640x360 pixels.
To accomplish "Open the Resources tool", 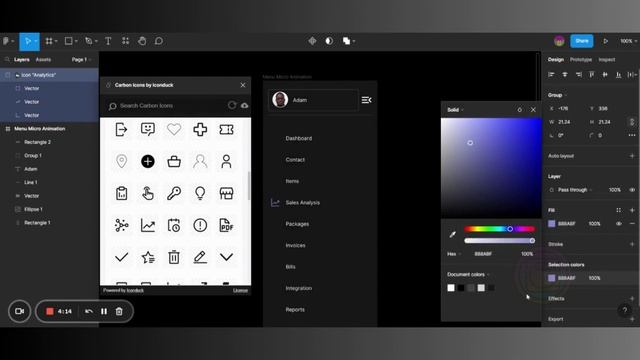I will point(125,41).
